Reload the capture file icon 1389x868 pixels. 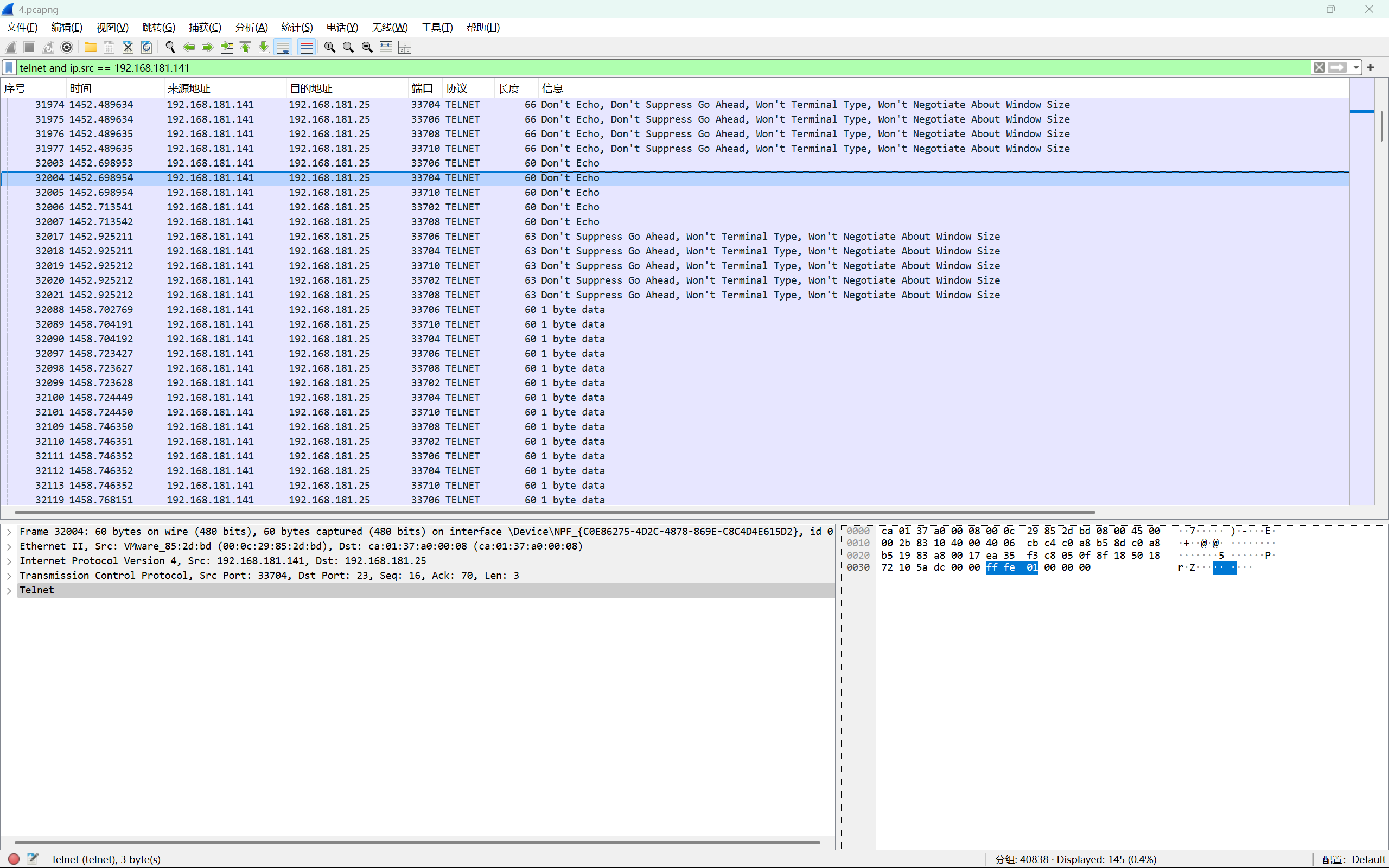[146, 47]
